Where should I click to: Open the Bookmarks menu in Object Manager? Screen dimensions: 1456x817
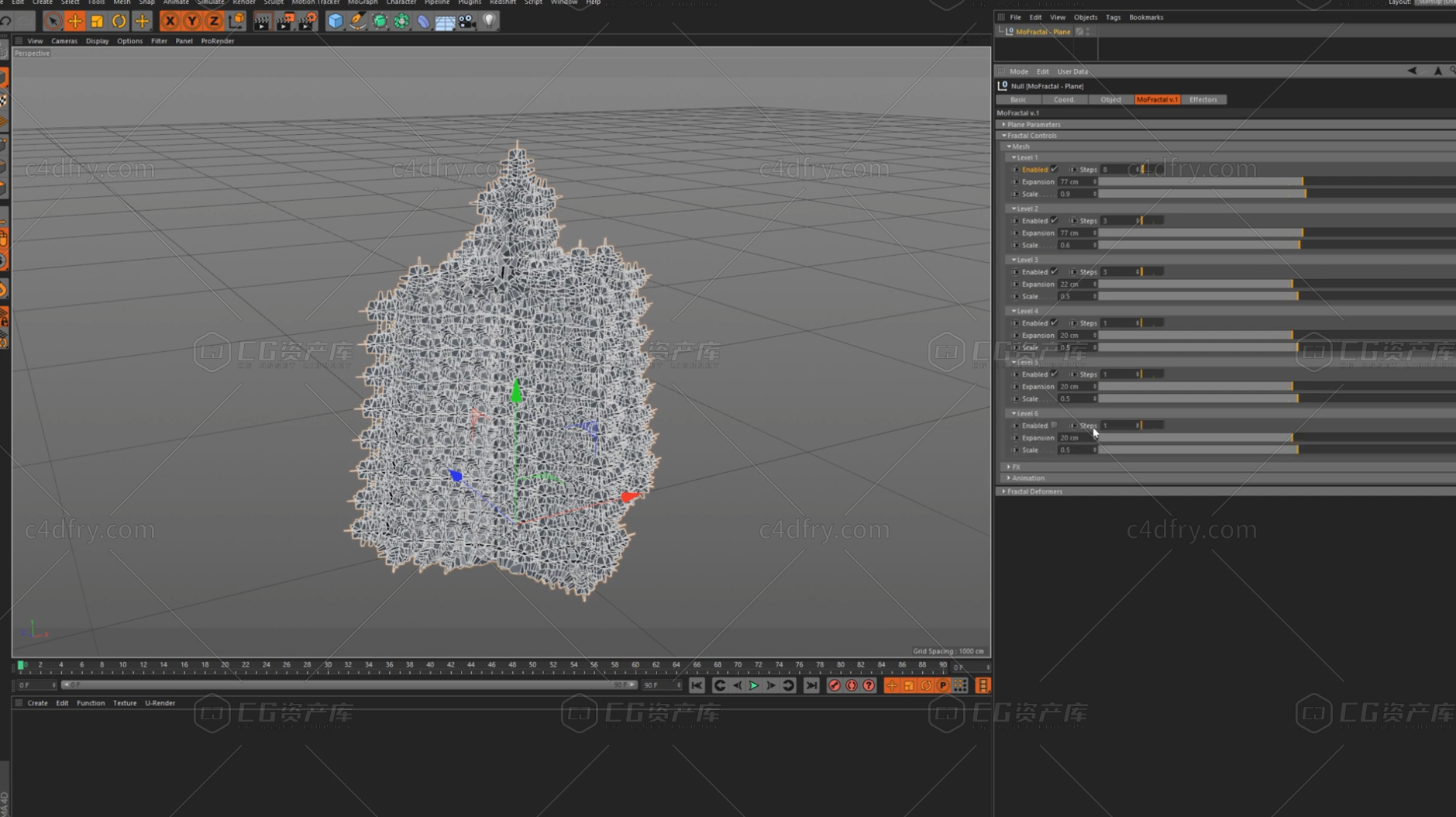1146,17
